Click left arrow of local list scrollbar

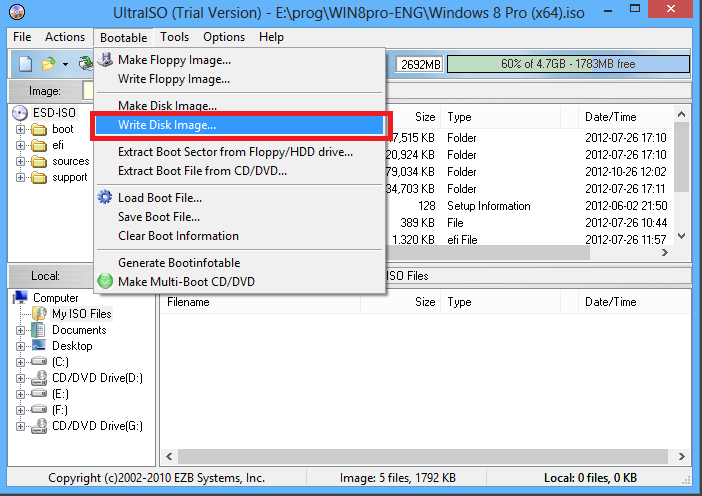(x=169, y=457)
